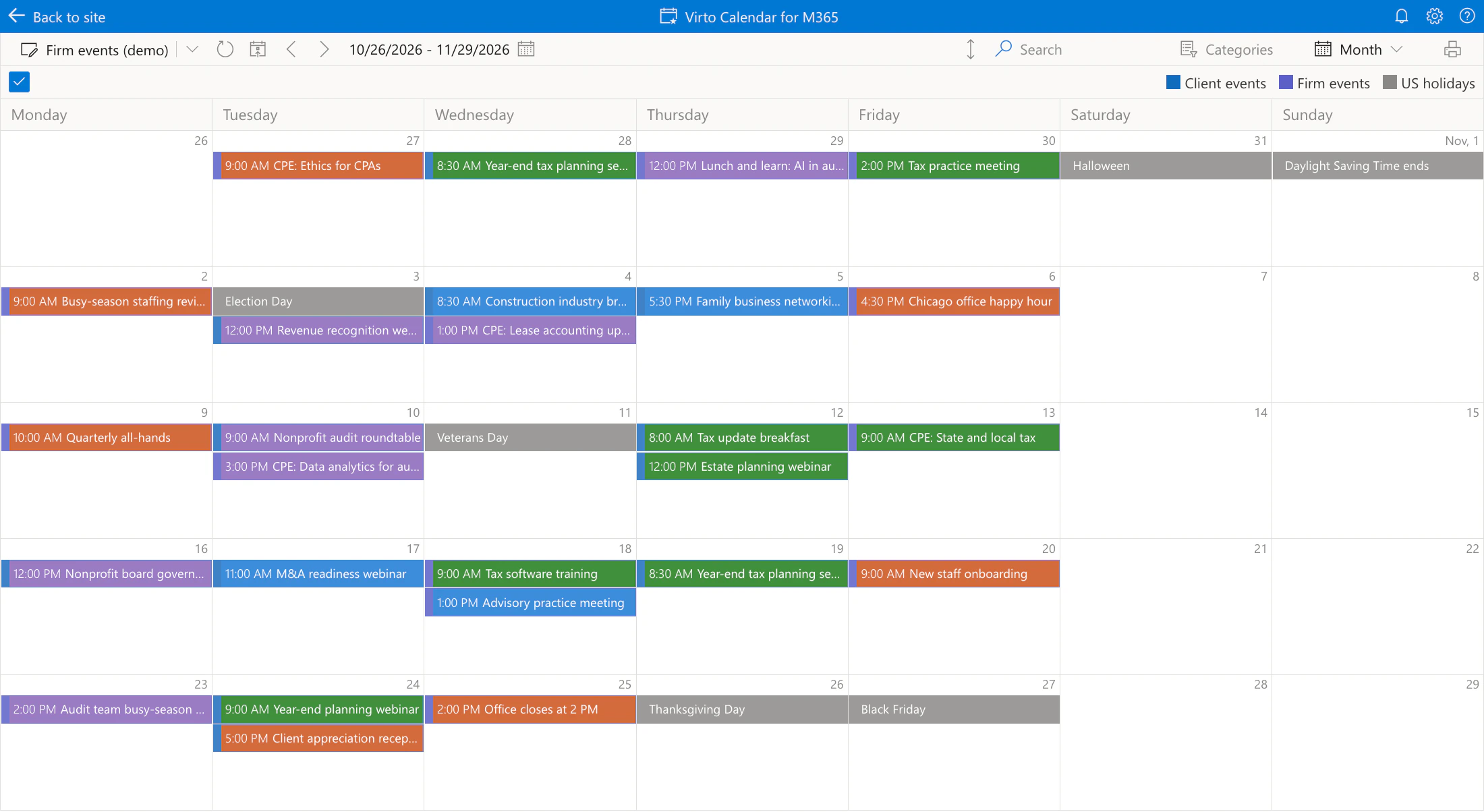The width and height of the screenshot is (1484, 812).
Task: Open the notifications bell
Action: [1402, 16]
